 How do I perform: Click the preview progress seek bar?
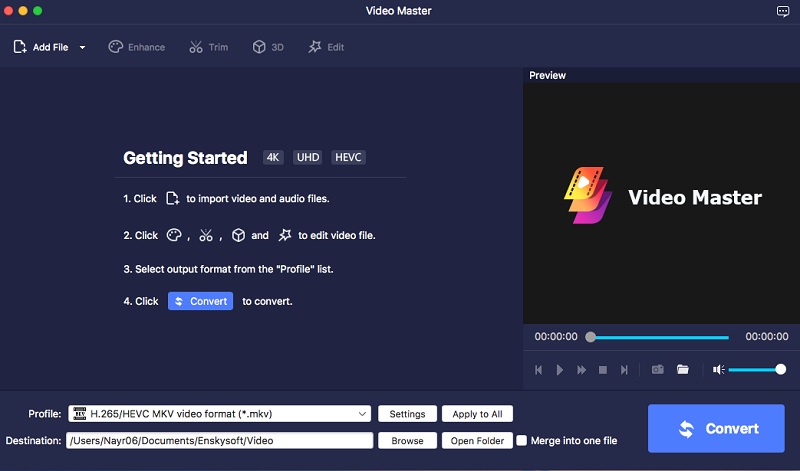click(659, 337)
